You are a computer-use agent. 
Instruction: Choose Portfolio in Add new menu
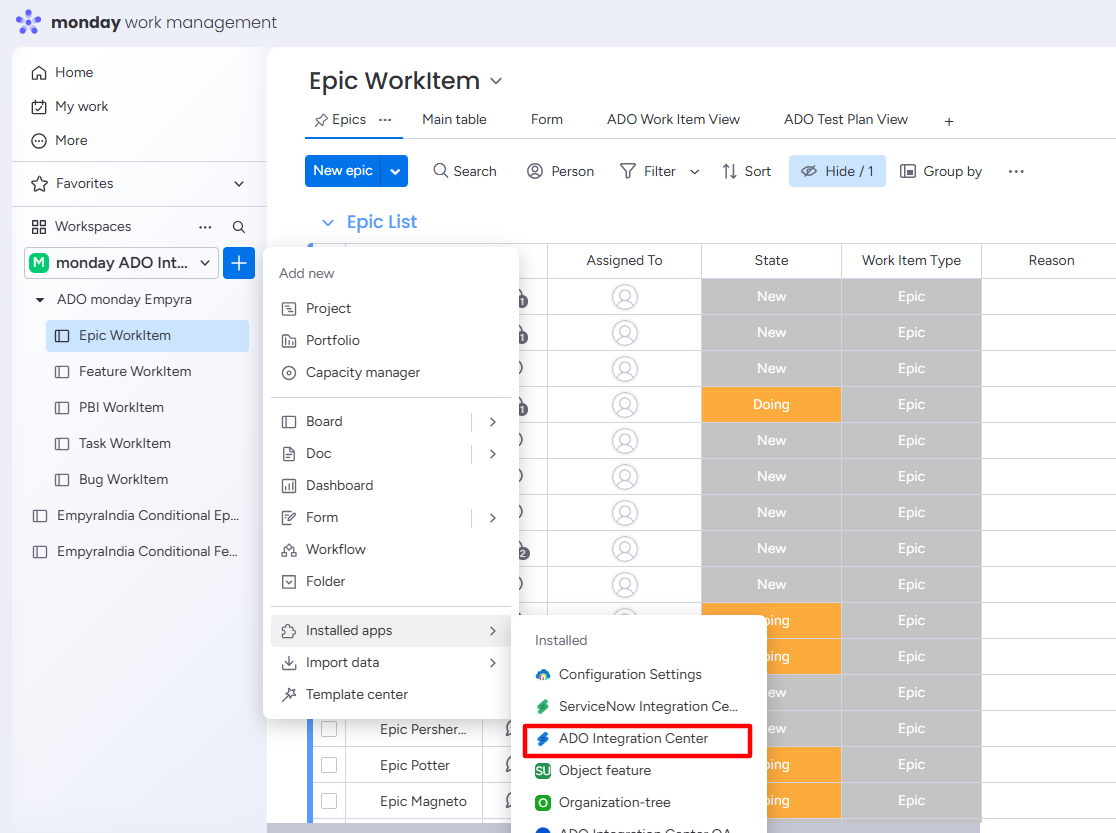tap(390, 341)
